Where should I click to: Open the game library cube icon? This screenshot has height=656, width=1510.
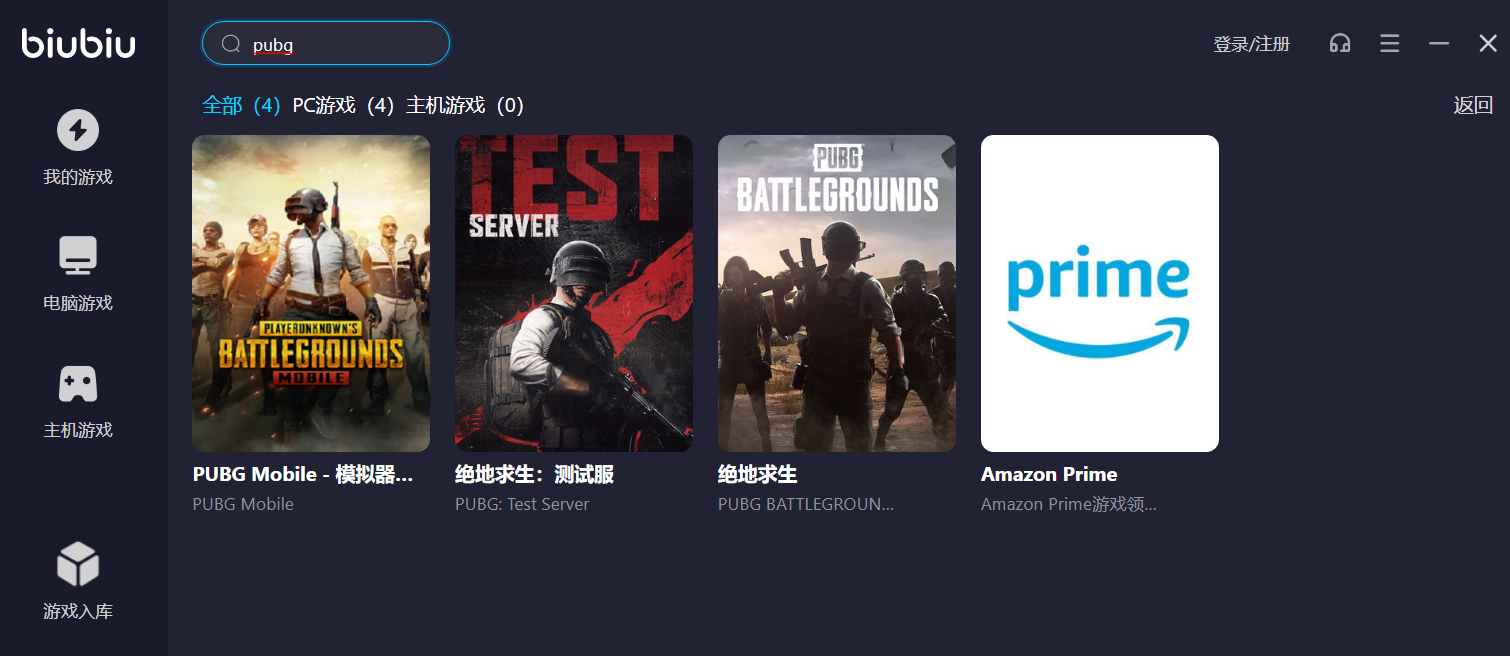pyautogui.click(x=78, y=564)
